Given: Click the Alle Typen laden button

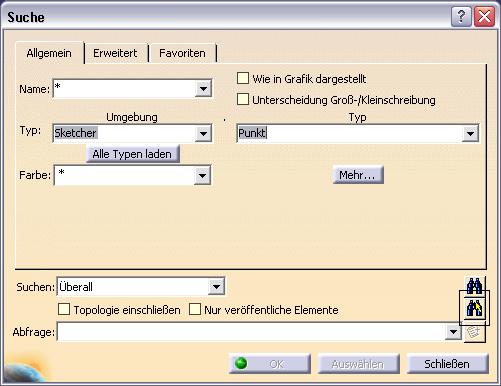Looking at the screenshot, I should tap(132, 154).
